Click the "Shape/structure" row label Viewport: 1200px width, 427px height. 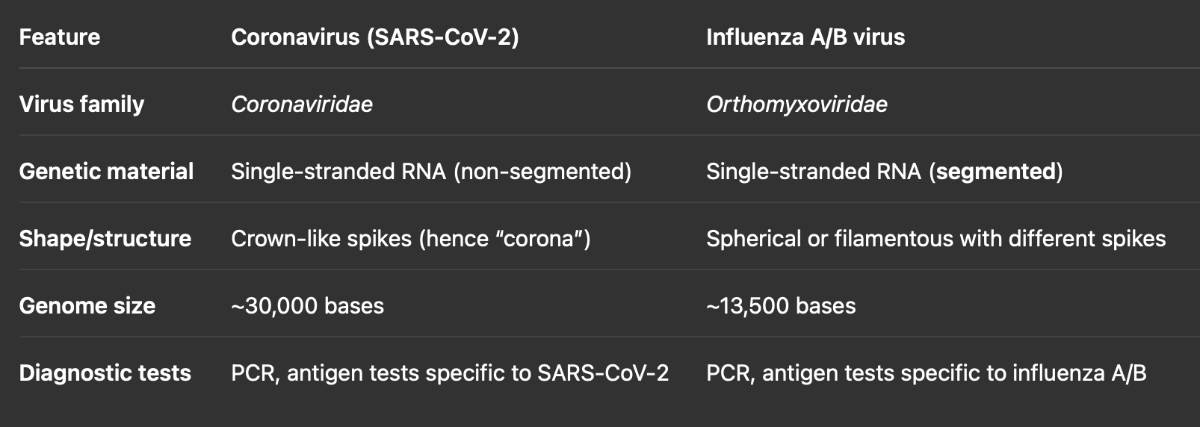105,239
